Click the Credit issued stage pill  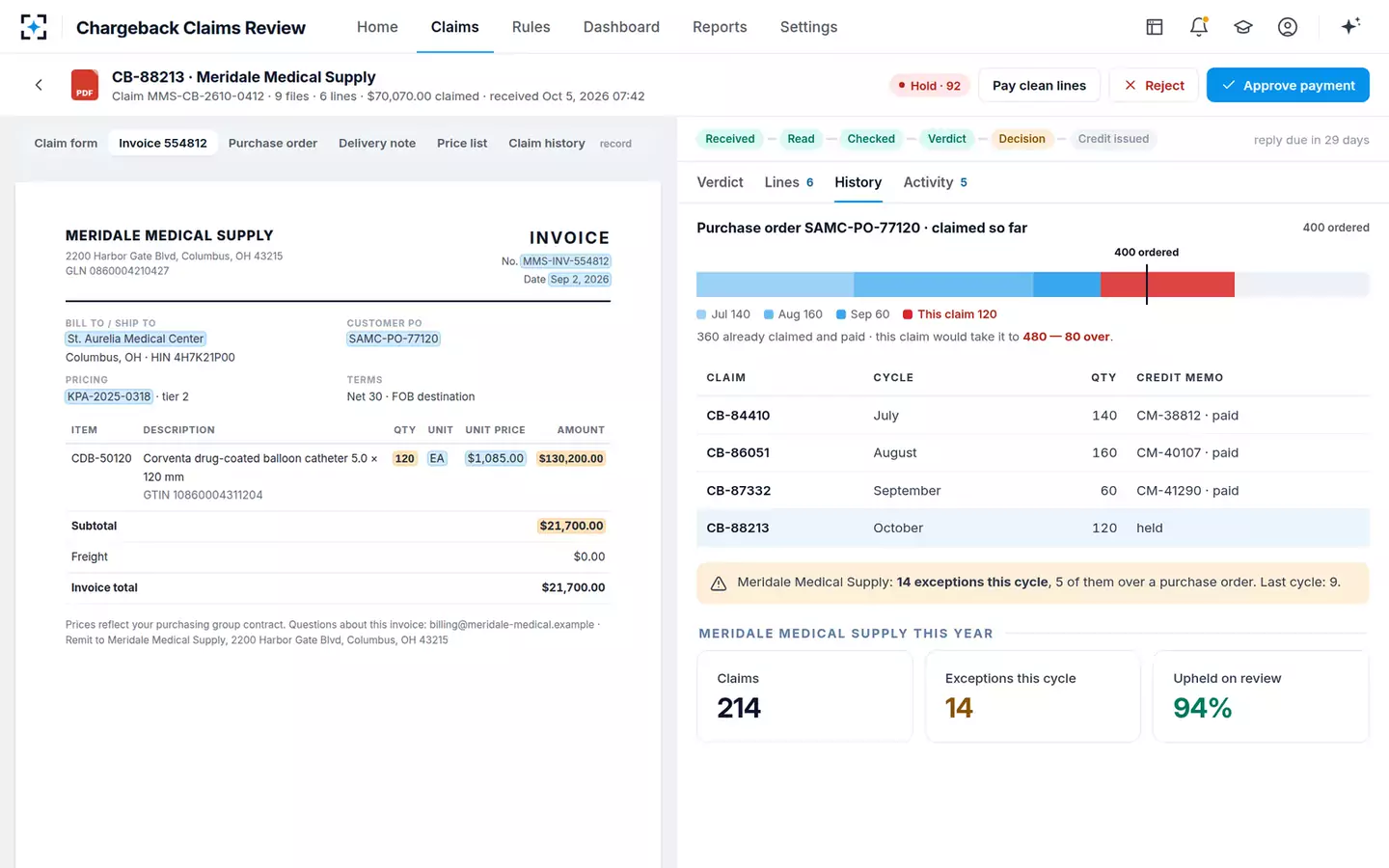[1113, 139]
